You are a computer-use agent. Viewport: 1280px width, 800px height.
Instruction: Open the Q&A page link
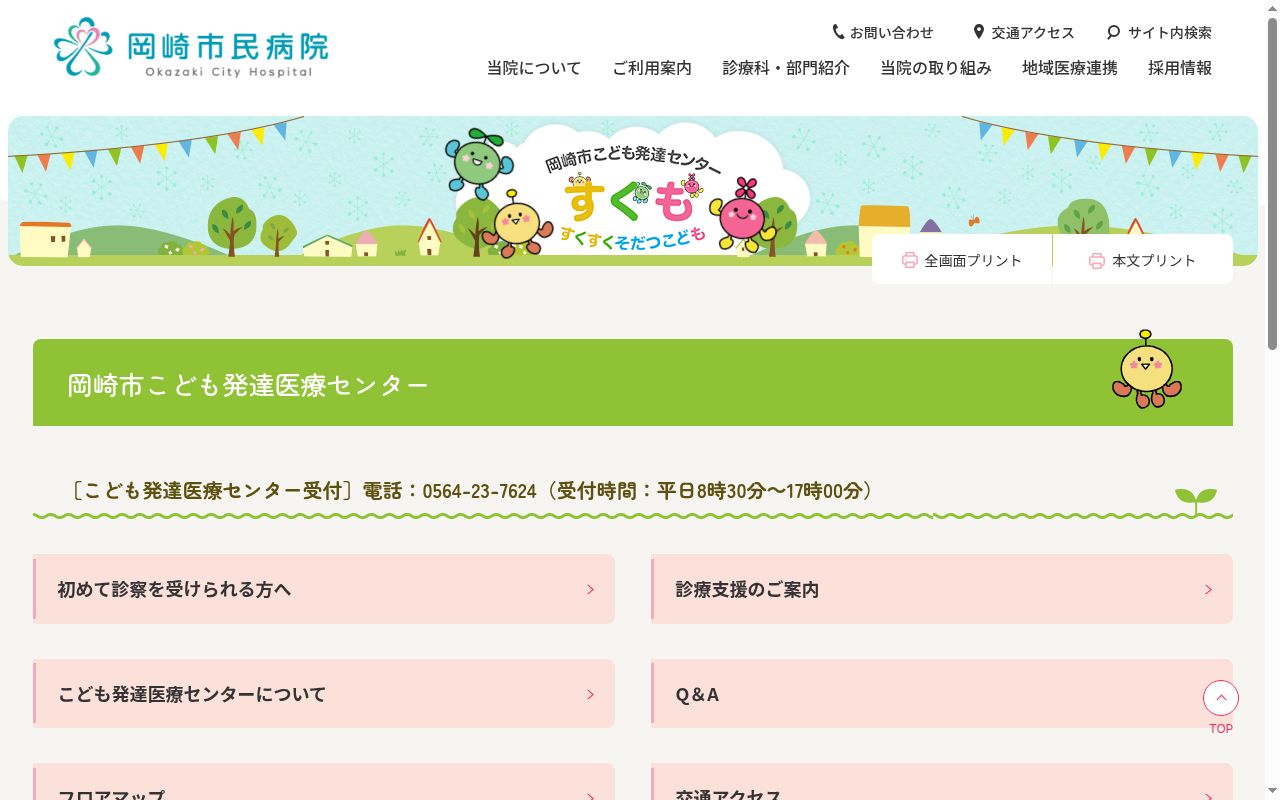[942, 694]
